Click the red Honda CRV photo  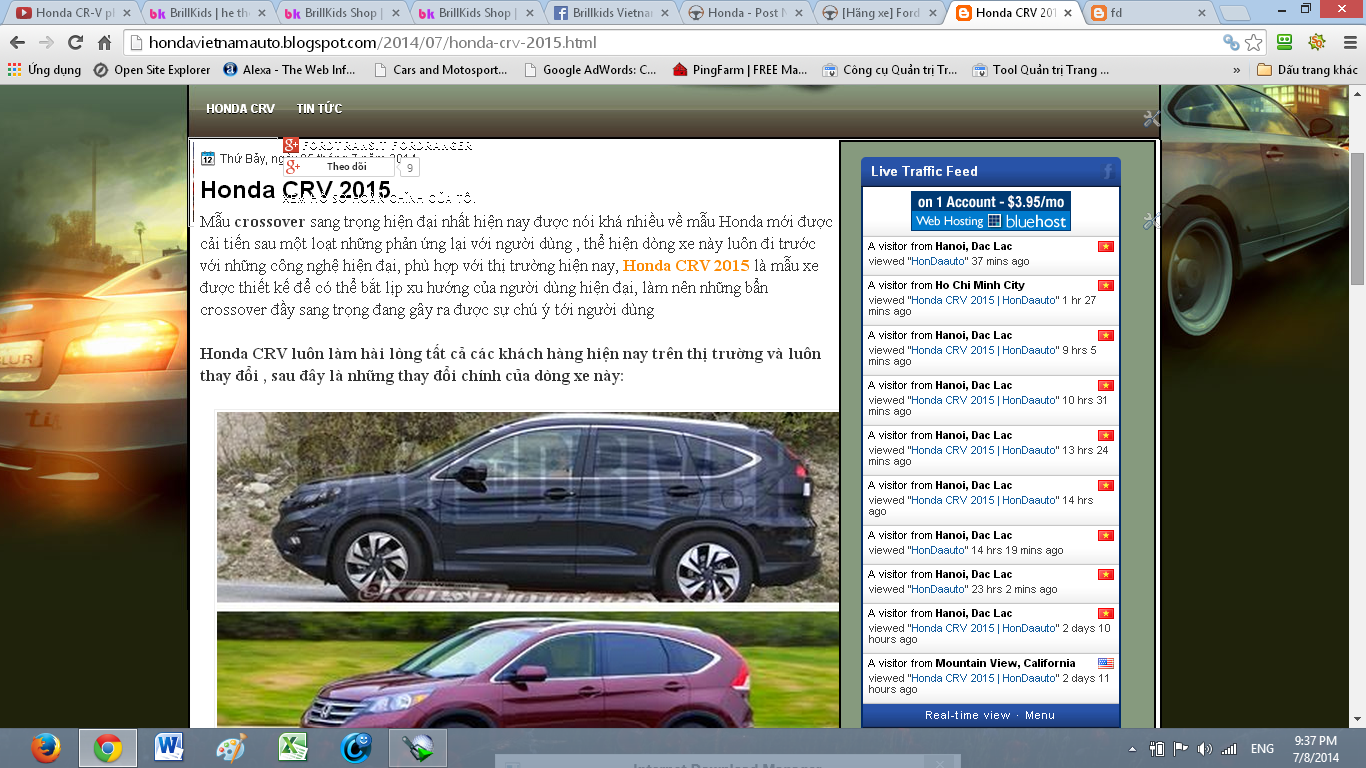click(x=528, y=669)
